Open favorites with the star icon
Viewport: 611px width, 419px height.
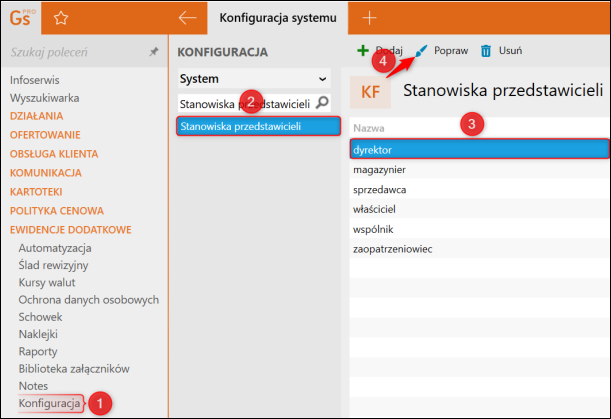click(x=61, y=18)
